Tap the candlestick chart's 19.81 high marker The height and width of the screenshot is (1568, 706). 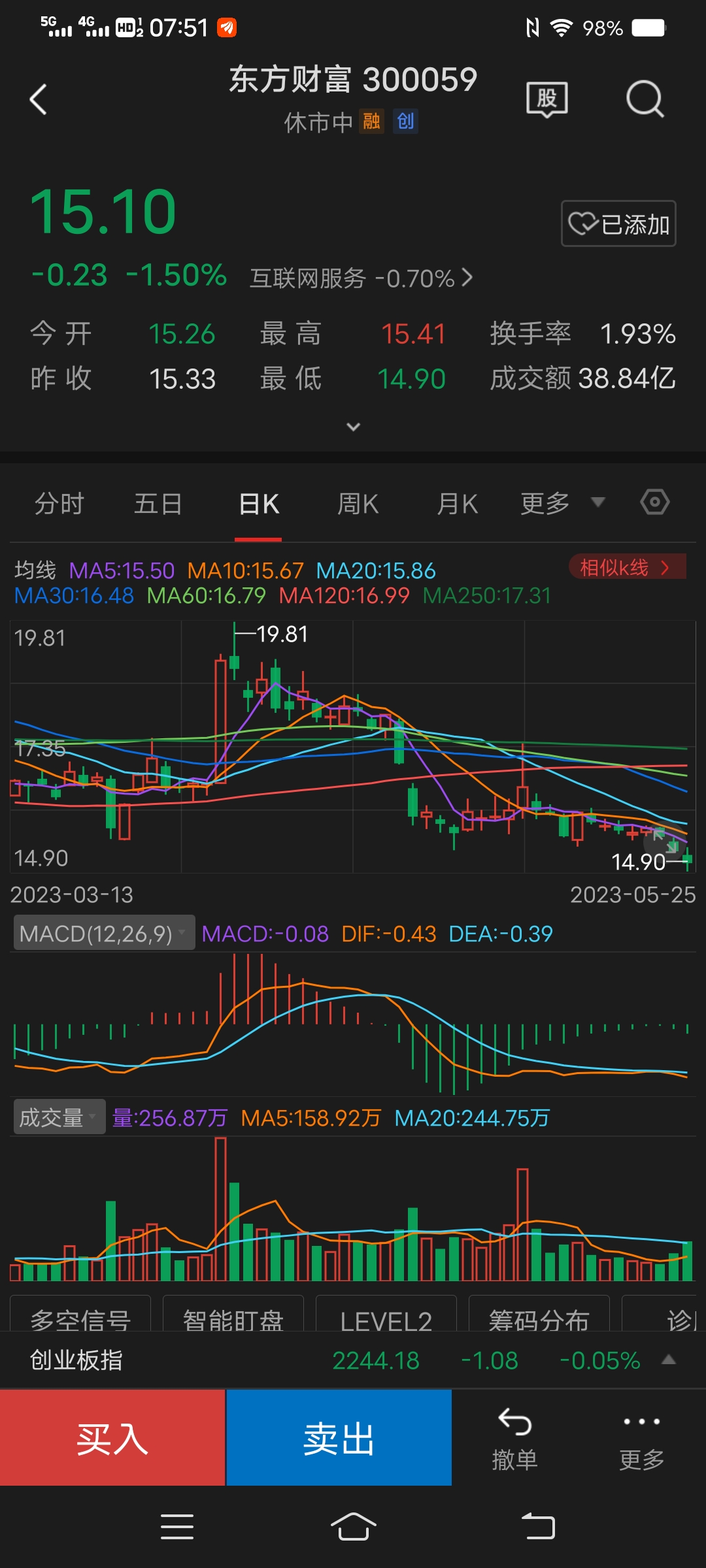click(x=282, y=634)
